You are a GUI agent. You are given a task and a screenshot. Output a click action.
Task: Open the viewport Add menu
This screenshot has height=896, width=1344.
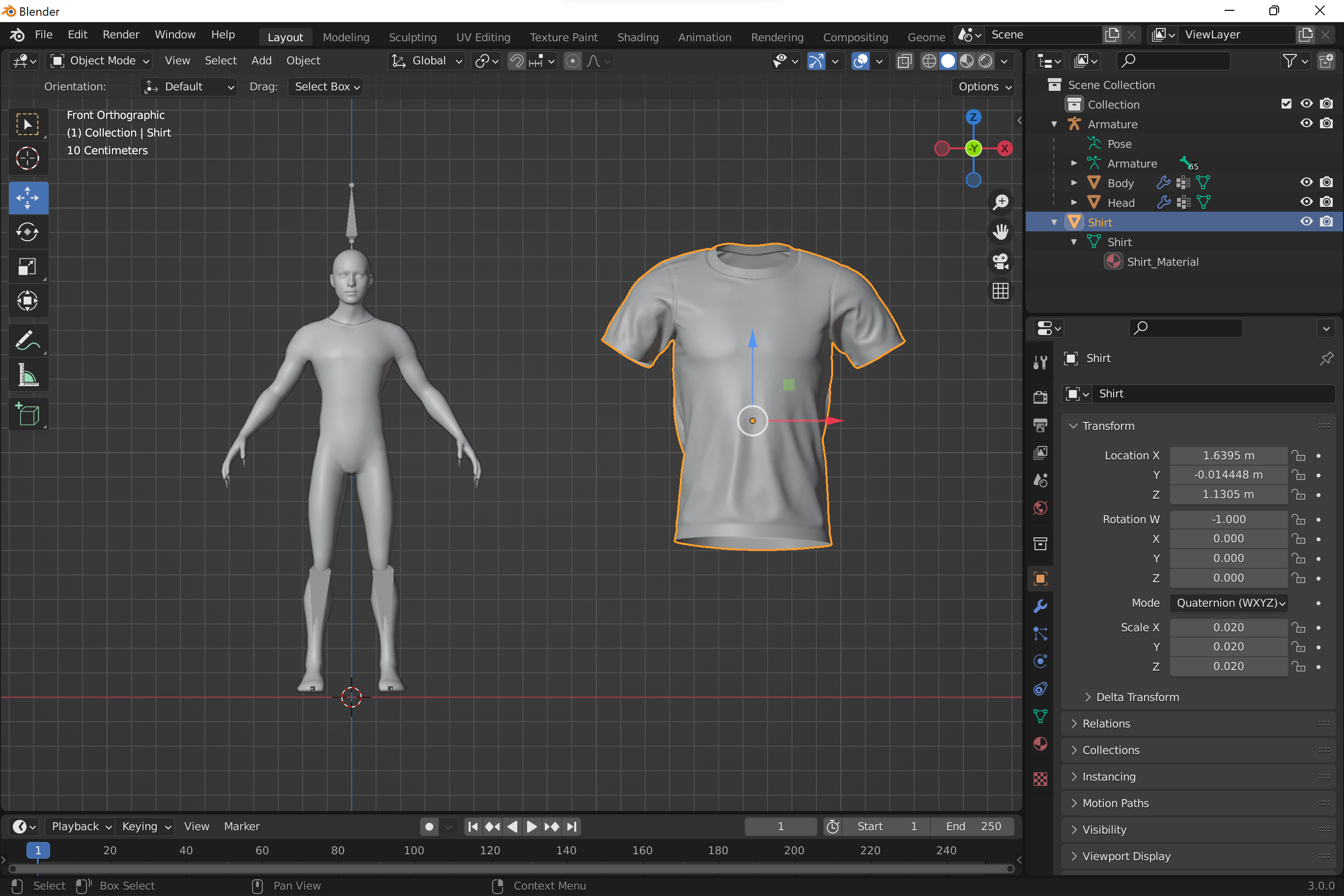[x=261, y=60]
